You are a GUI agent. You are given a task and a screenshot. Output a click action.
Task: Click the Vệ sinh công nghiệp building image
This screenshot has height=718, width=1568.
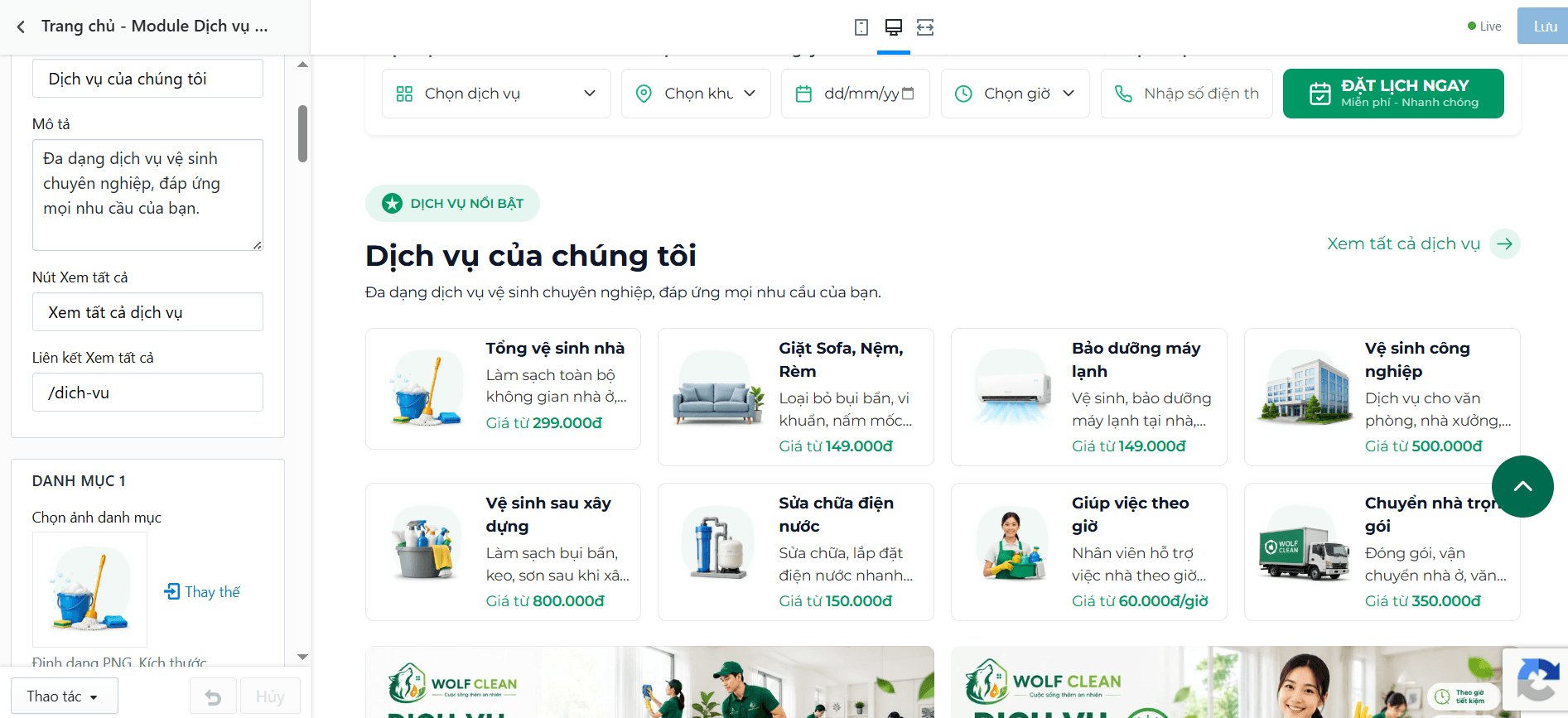click(1305, 388)
